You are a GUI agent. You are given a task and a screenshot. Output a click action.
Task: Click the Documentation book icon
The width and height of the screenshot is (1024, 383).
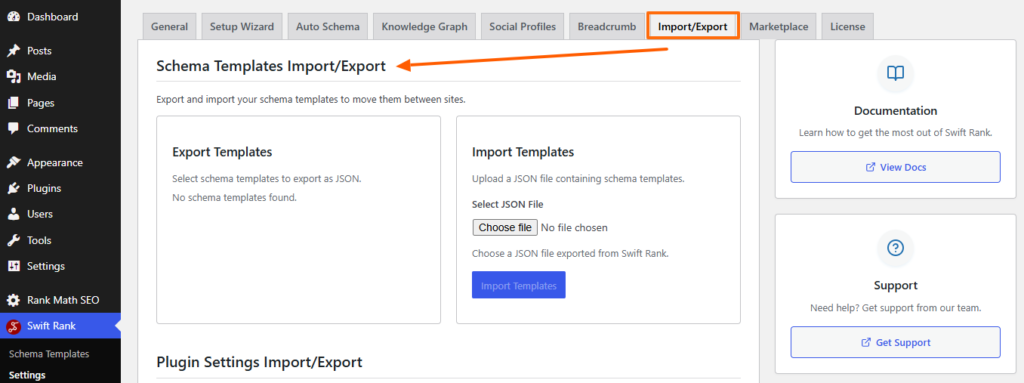895,73
